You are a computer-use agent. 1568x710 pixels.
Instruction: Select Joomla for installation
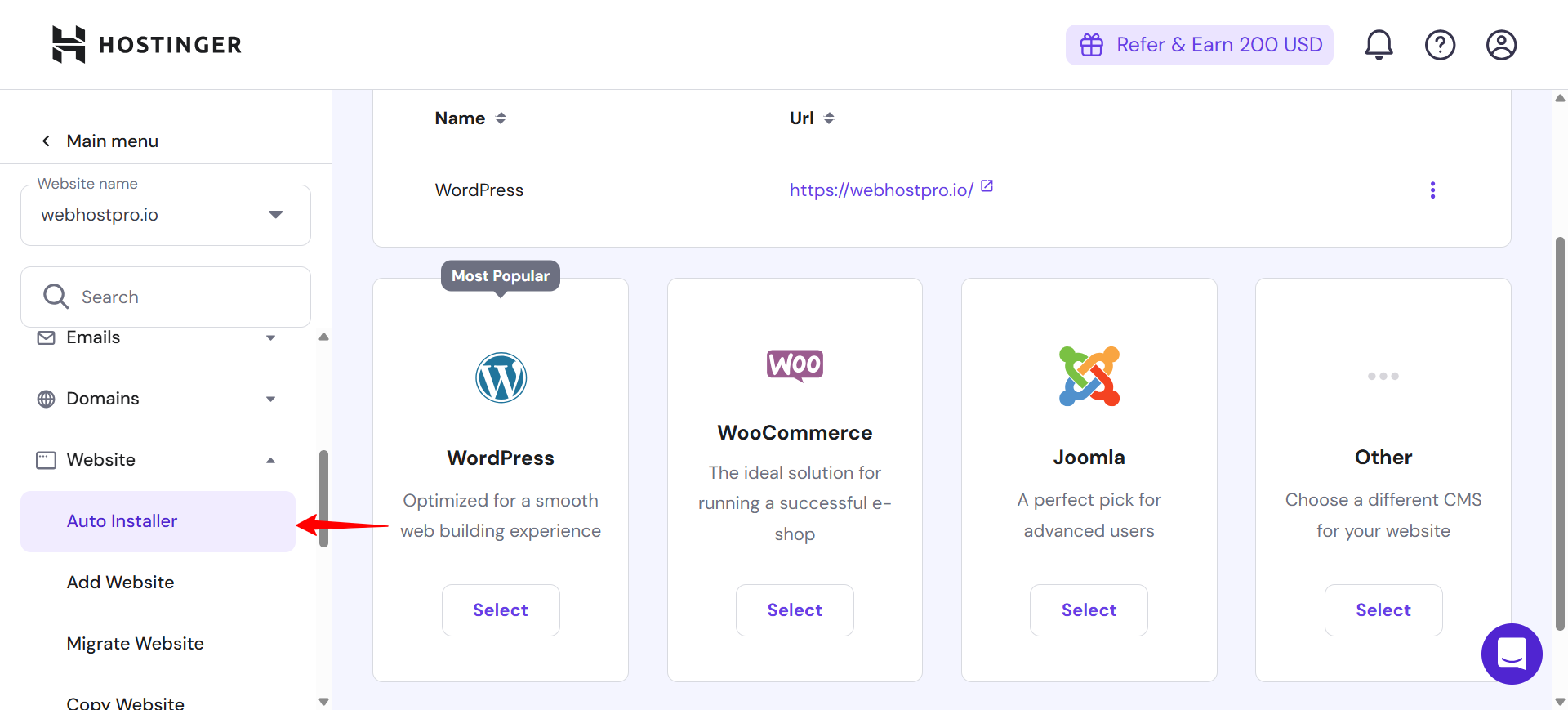(1089, 610)
